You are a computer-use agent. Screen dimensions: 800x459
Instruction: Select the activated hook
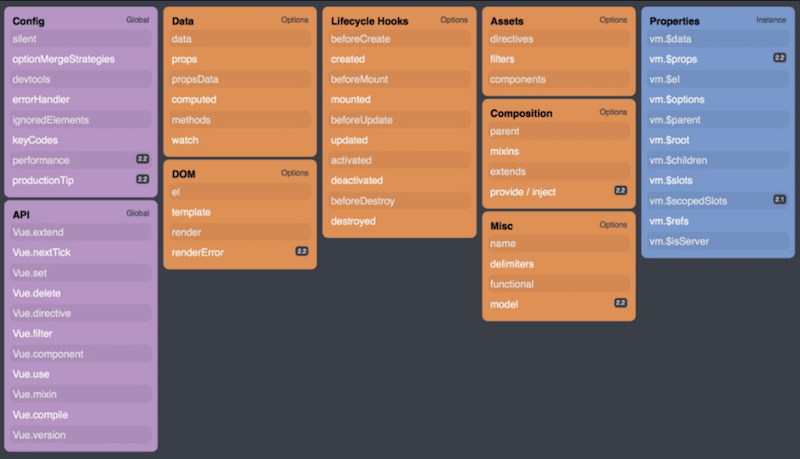(399, 160)
